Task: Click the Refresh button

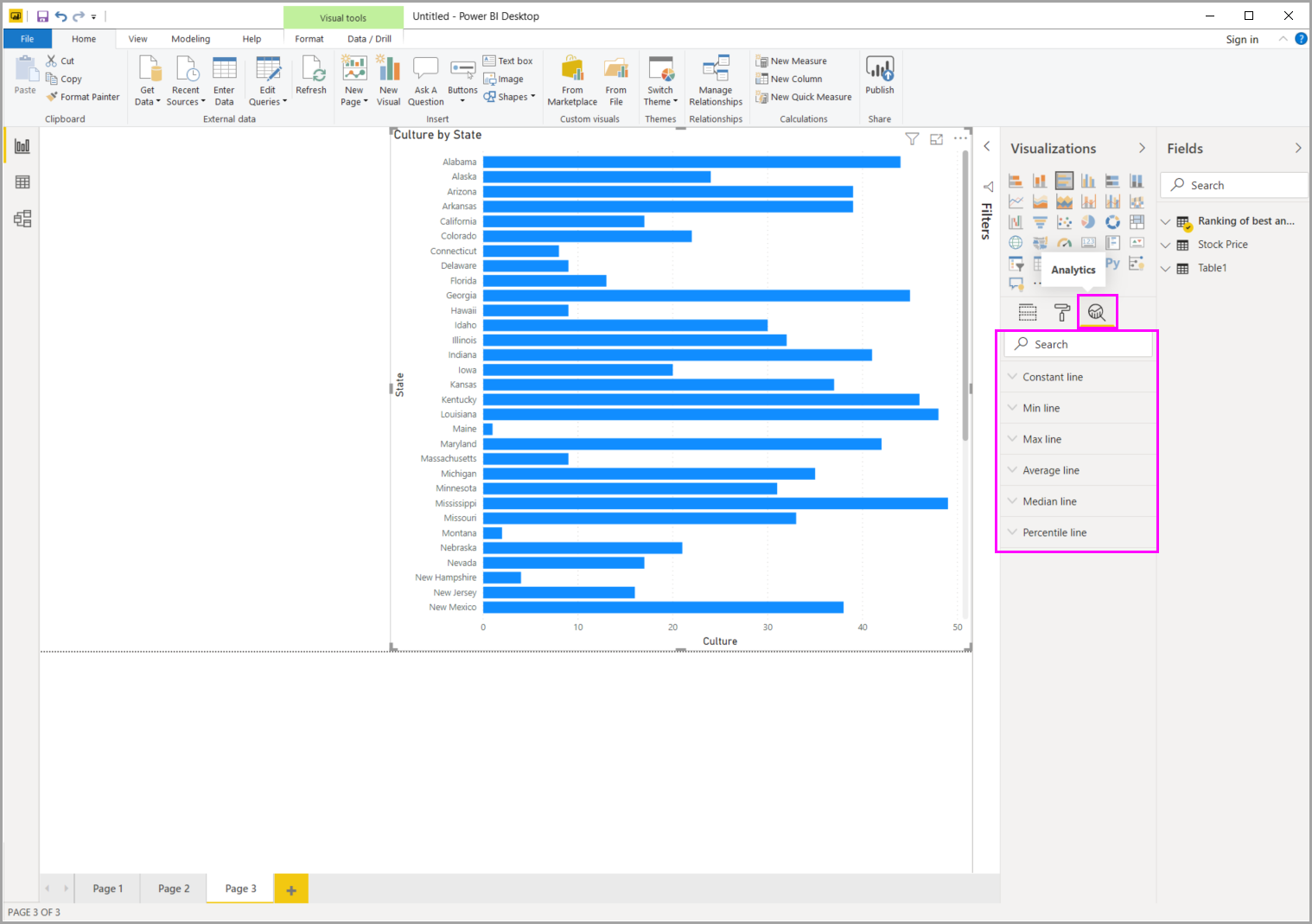Action: (x=311, y=75)
